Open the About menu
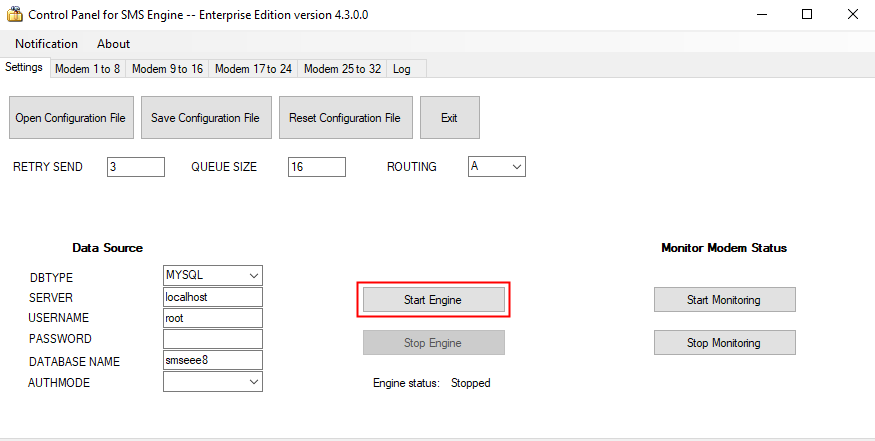This screenshot has width=875, height=441. [113, 44]
